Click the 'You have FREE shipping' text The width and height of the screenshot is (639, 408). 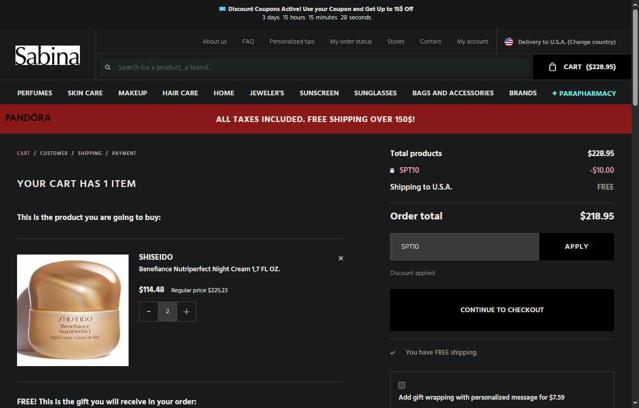click(441, 352)
